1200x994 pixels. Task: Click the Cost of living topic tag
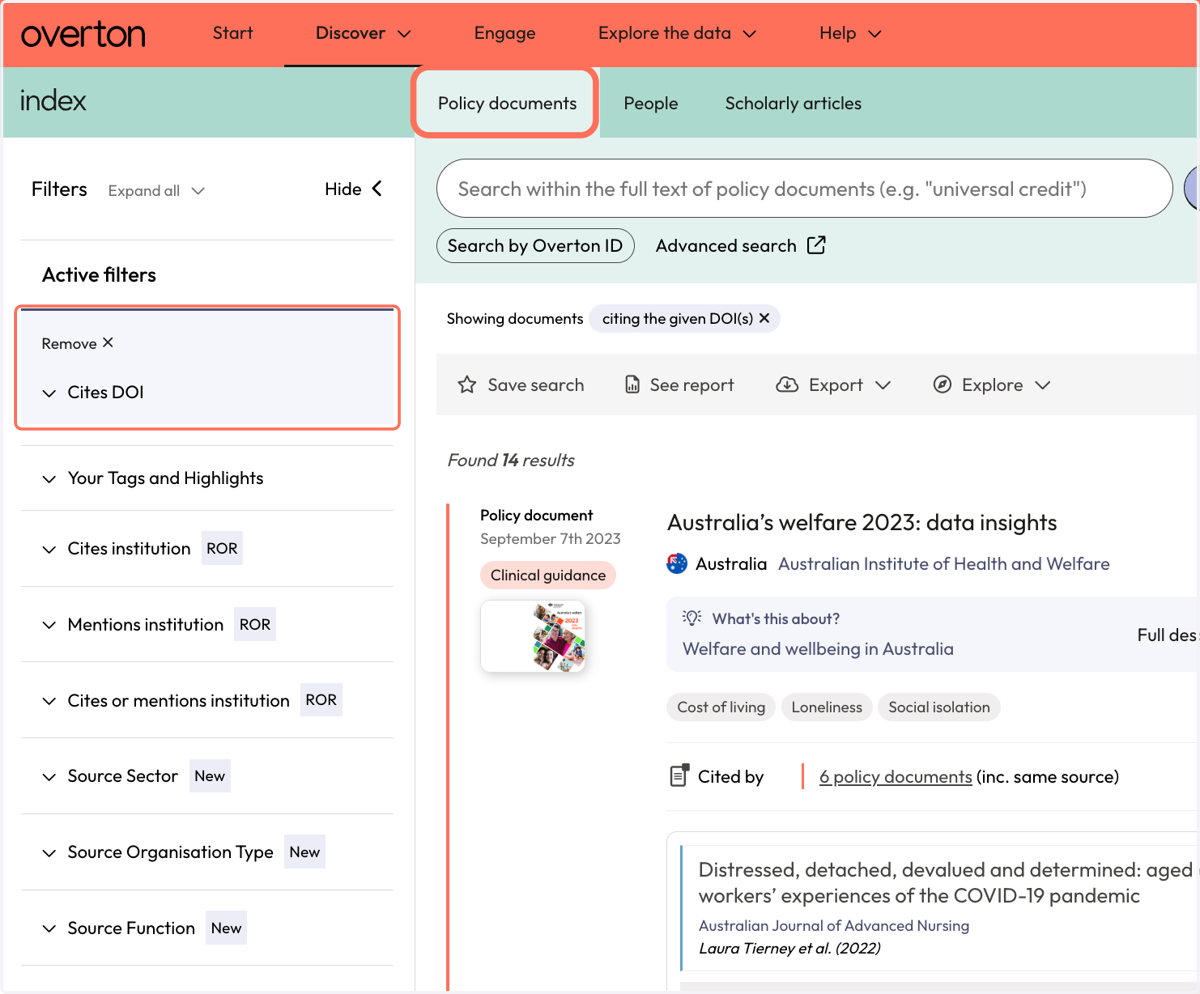[x=721, y=707]
